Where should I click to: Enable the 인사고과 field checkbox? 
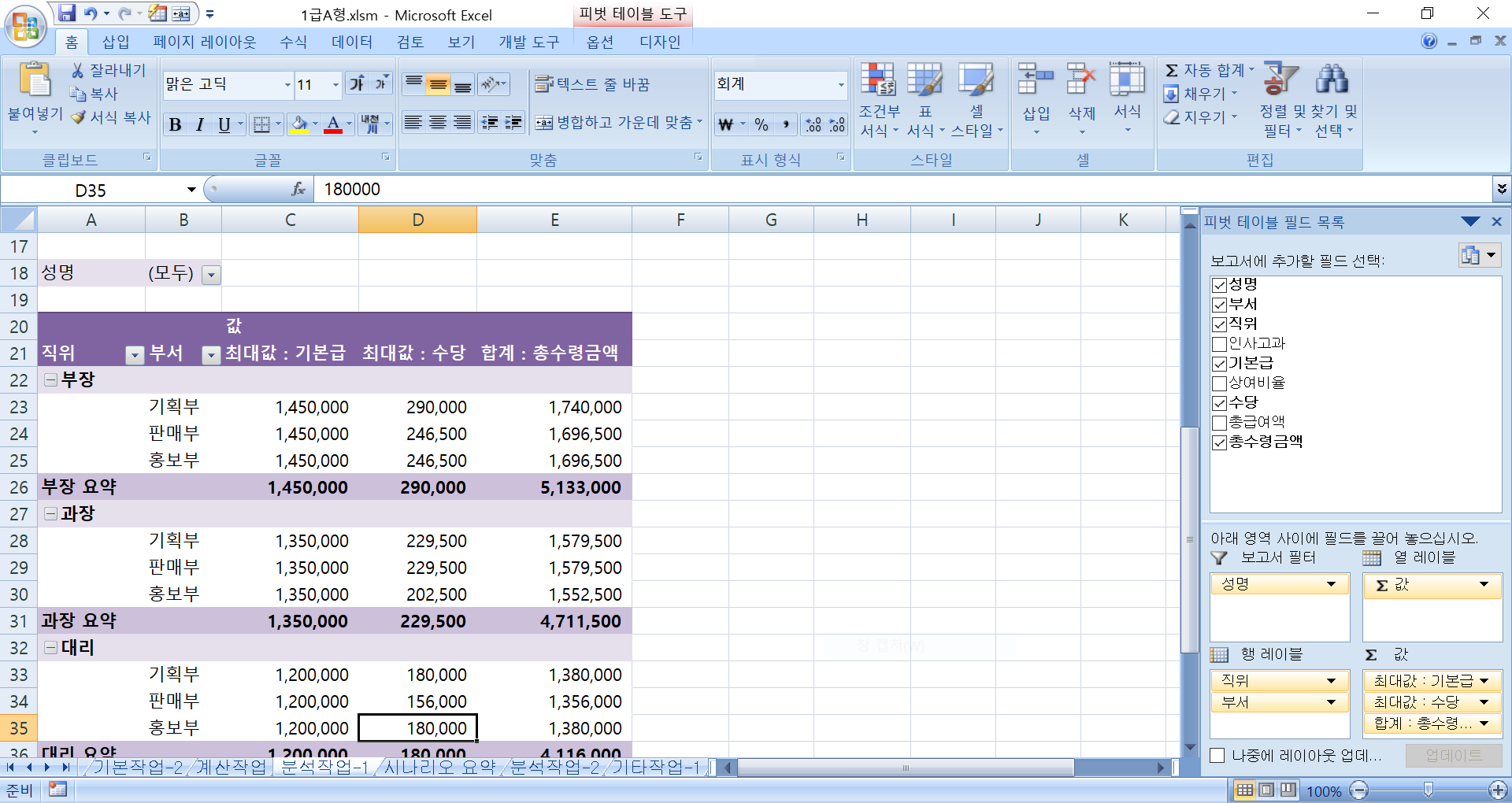tap(1220, 344)
